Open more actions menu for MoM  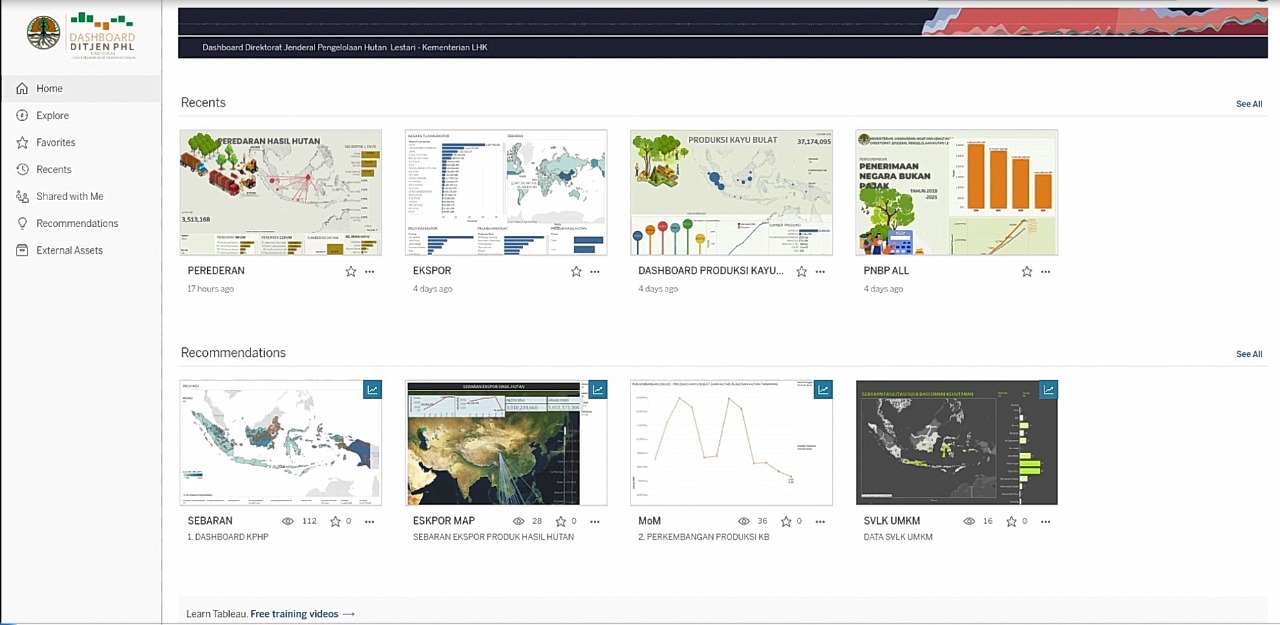click(x=821, y=521)
